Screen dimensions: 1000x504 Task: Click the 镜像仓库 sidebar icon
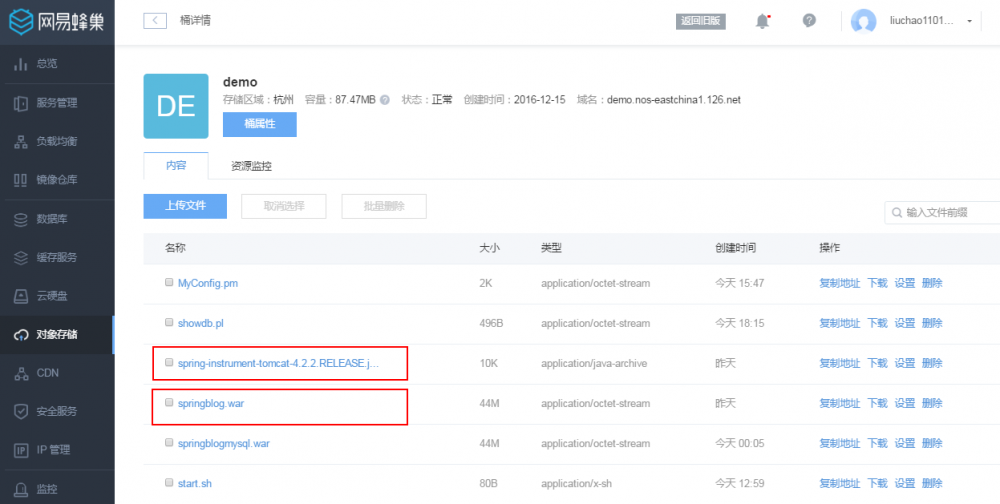pyautogui.click(x=21, y=180)
